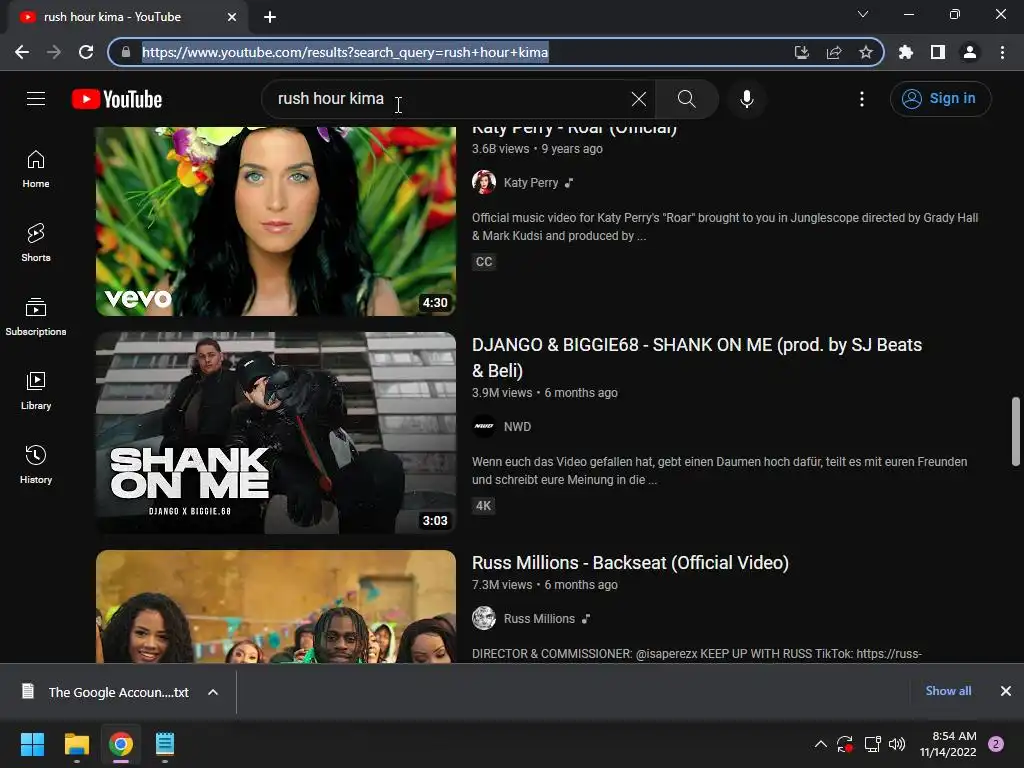This screenshot has width=1024, height=768.
Task: Open Katy Perry channel name
Action: click(531, 183)
